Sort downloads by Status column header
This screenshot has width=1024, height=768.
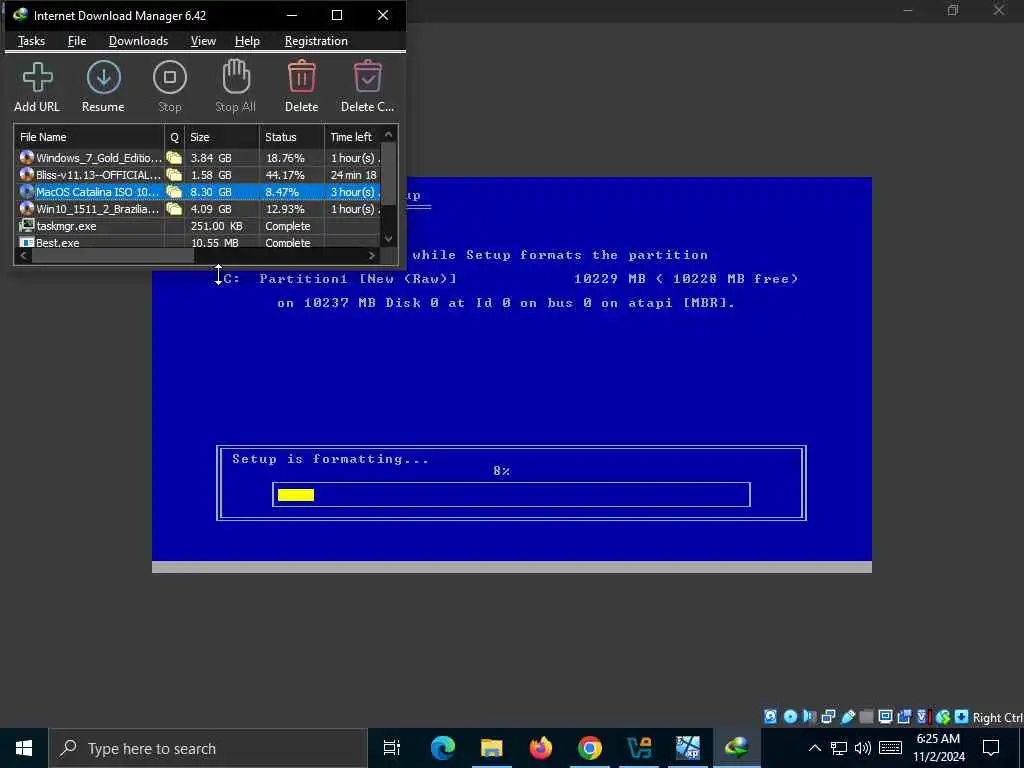292,136
